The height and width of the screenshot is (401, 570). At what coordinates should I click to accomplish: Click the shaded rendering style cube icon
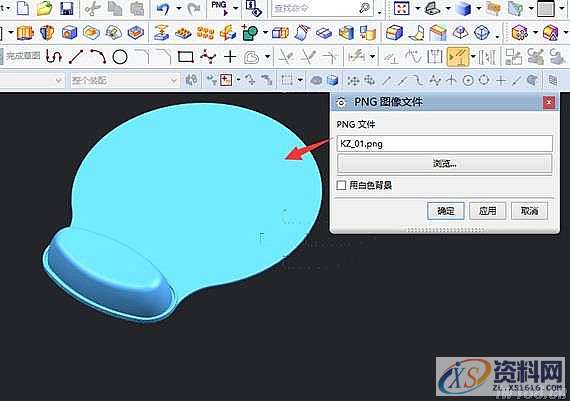click(x=463, y=8)
